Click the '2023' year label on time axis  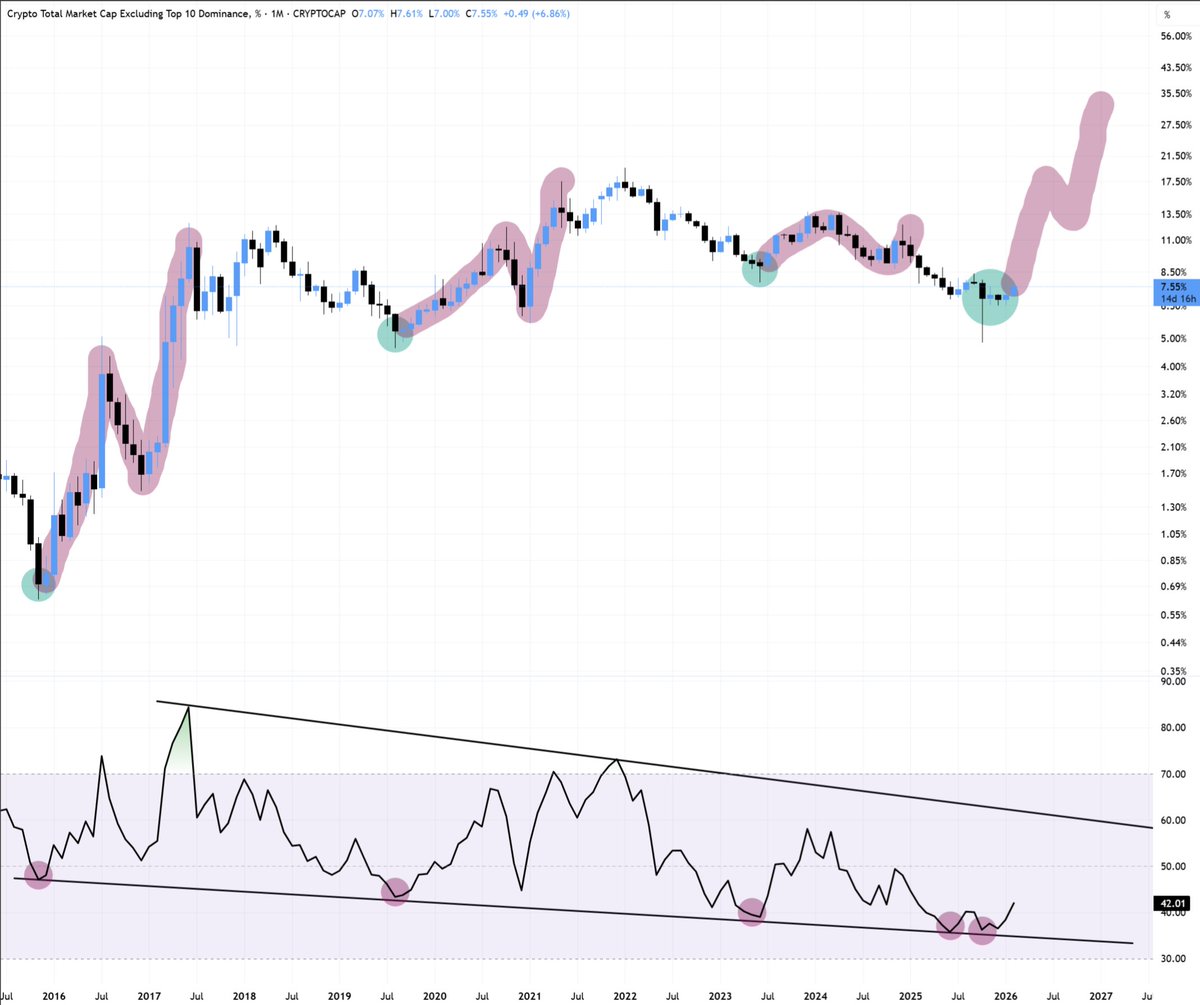(x=720, y=996)
